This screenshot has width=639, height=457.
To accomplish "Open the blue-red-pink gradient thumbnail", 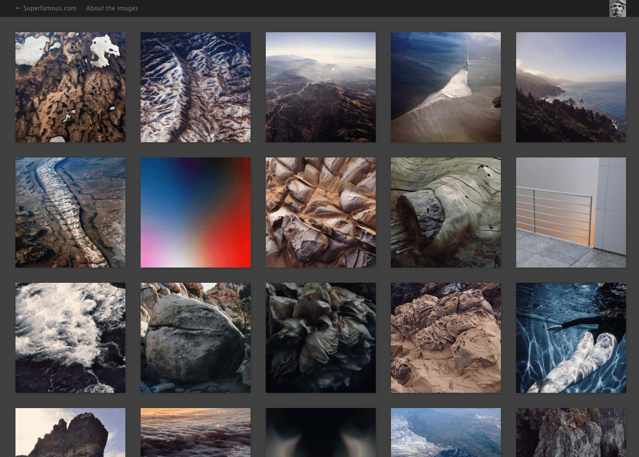I will (x=196, y=212).
